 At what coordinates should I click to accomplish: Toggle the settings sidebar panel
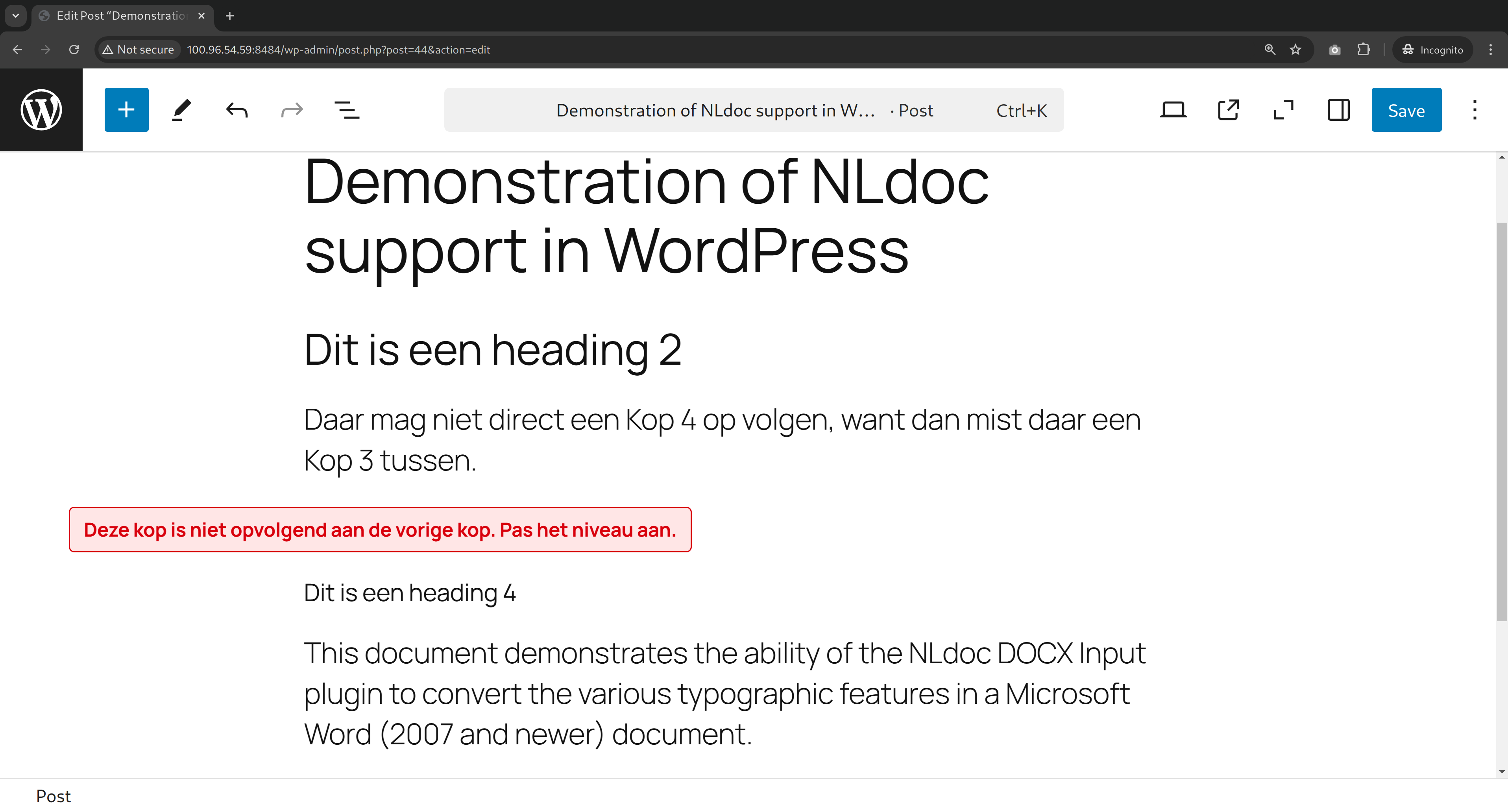point(1338,109)
